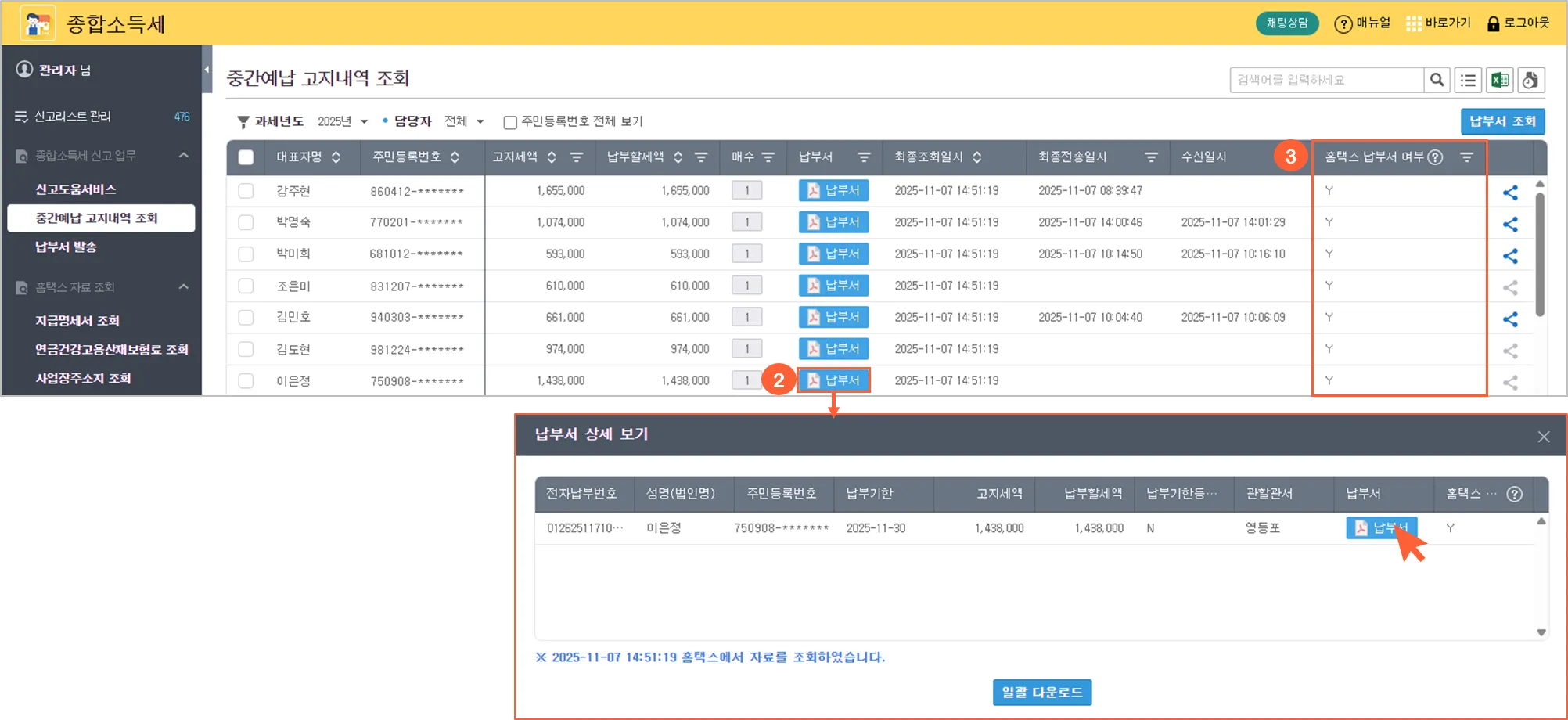Check the select-all header checkbox
The image size is (1568, 720).
[x=246, y=157]
